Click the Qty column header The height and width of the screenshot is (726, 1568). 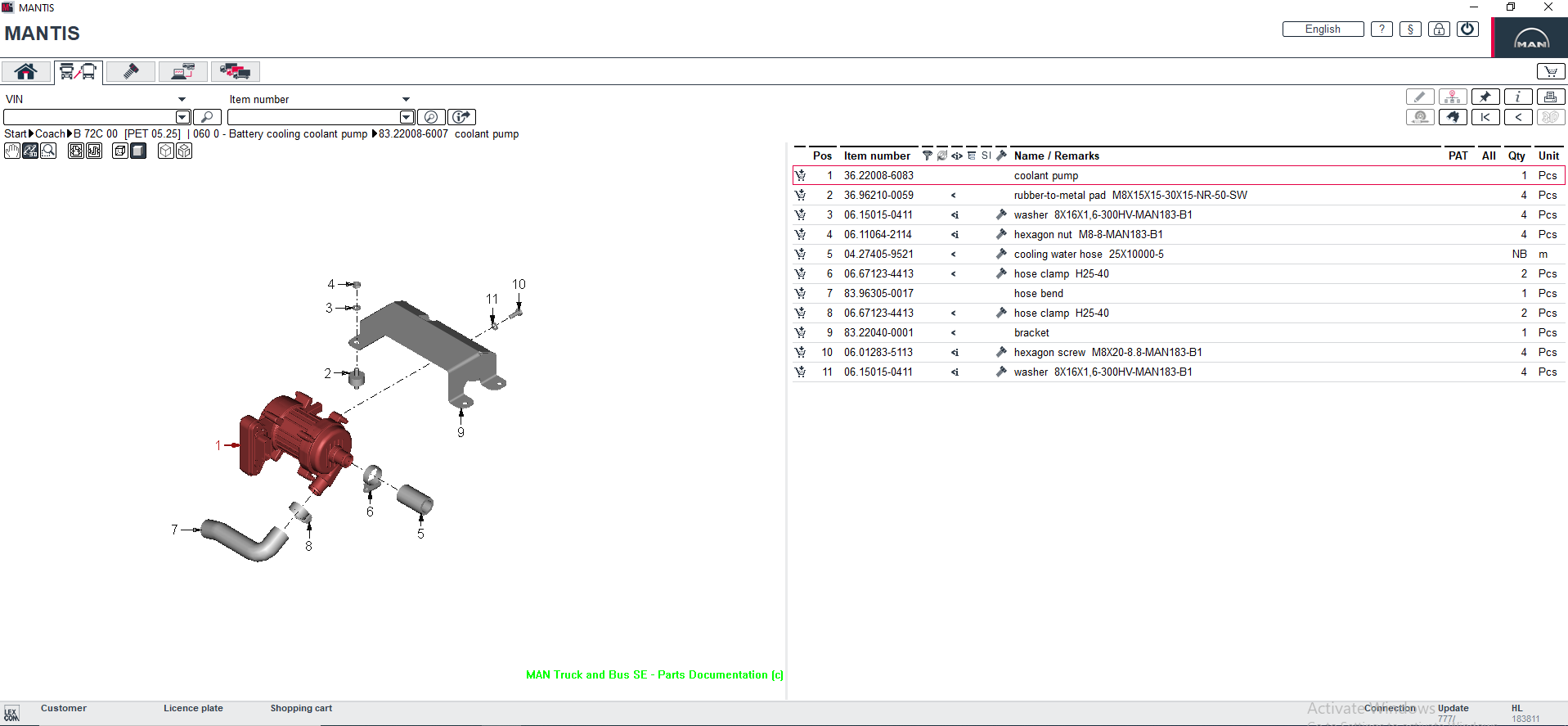coord(1516,156)
